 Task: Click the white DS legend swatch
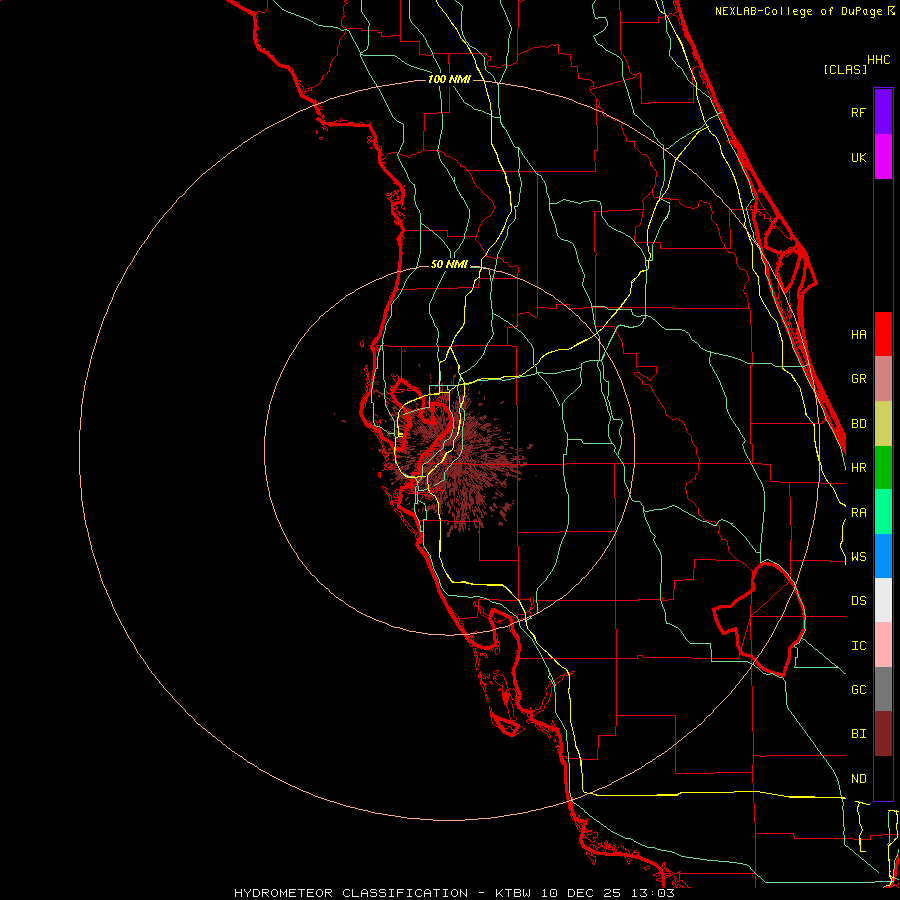(883, 600)
